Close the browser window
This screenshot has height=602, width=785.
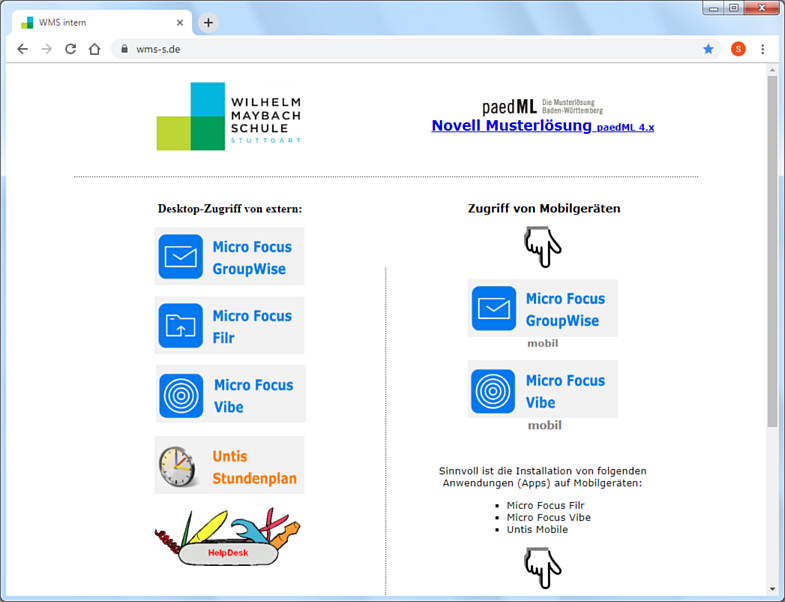point(762,8)
